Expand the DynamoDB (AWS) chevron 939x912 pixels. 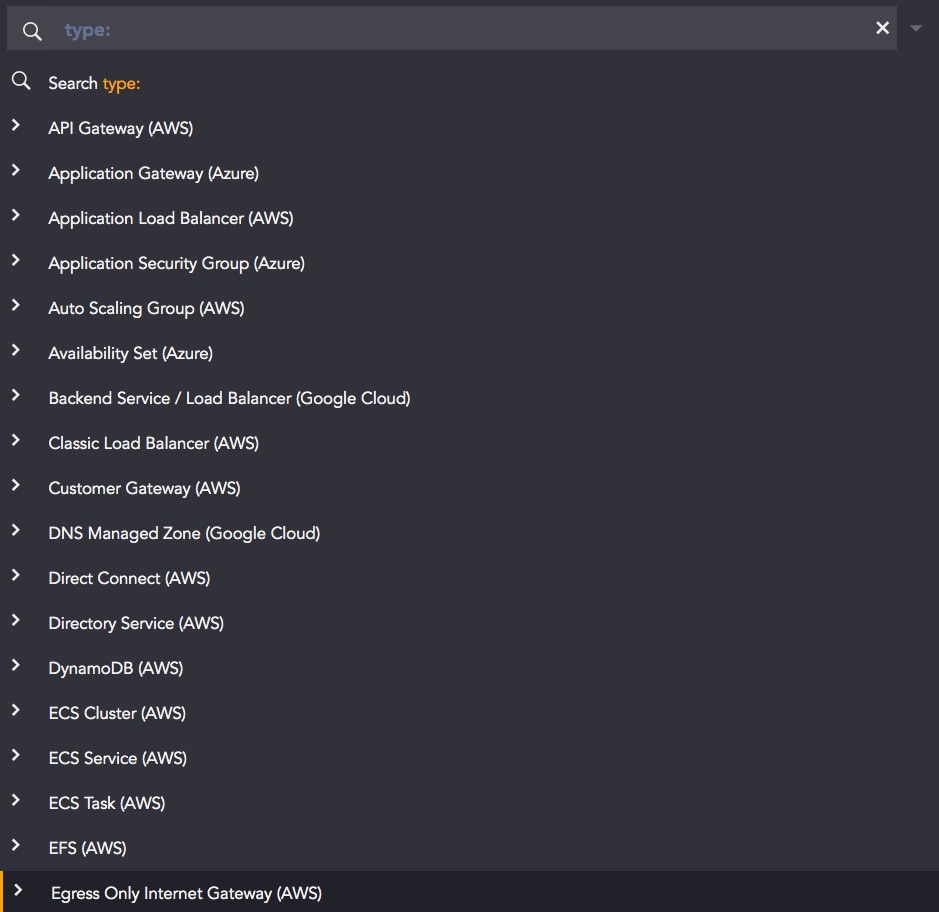coord(16,665)
